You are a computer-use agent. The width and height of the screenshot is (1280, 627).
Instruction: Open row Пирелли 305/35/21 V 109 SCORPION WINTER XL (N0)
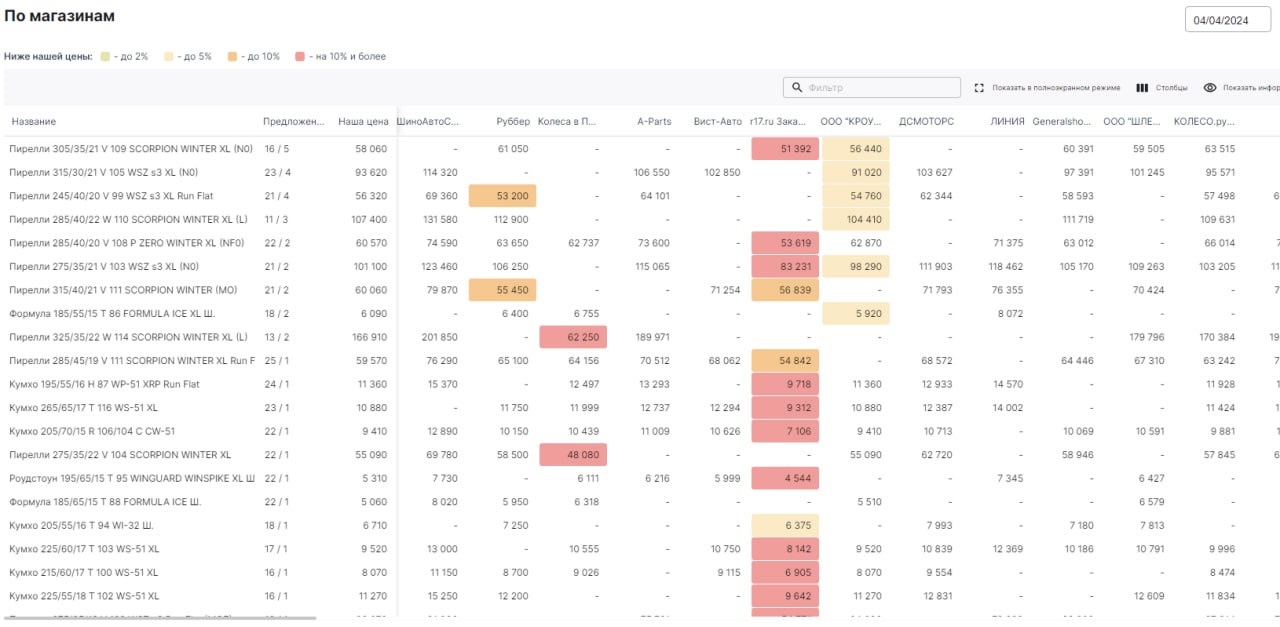tap(131, 149)
